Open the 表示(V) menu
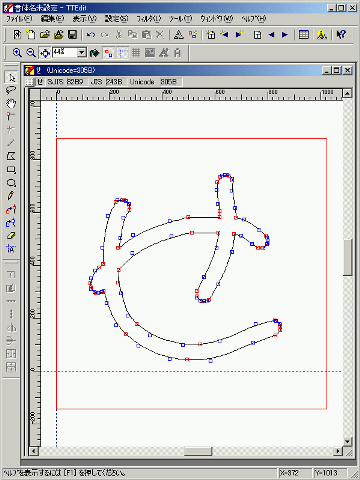Image resolution: width=360 pixels, height=480 pixels. 85,19
